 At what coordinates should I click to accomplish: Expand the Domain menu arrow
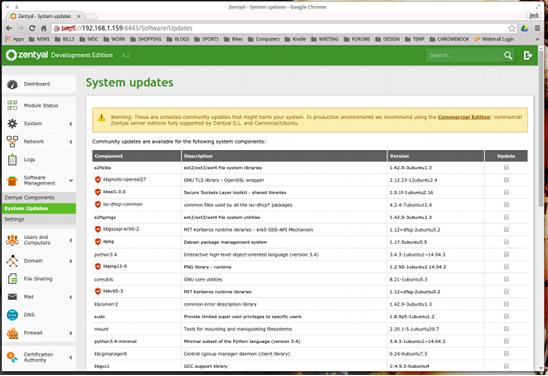71,261
